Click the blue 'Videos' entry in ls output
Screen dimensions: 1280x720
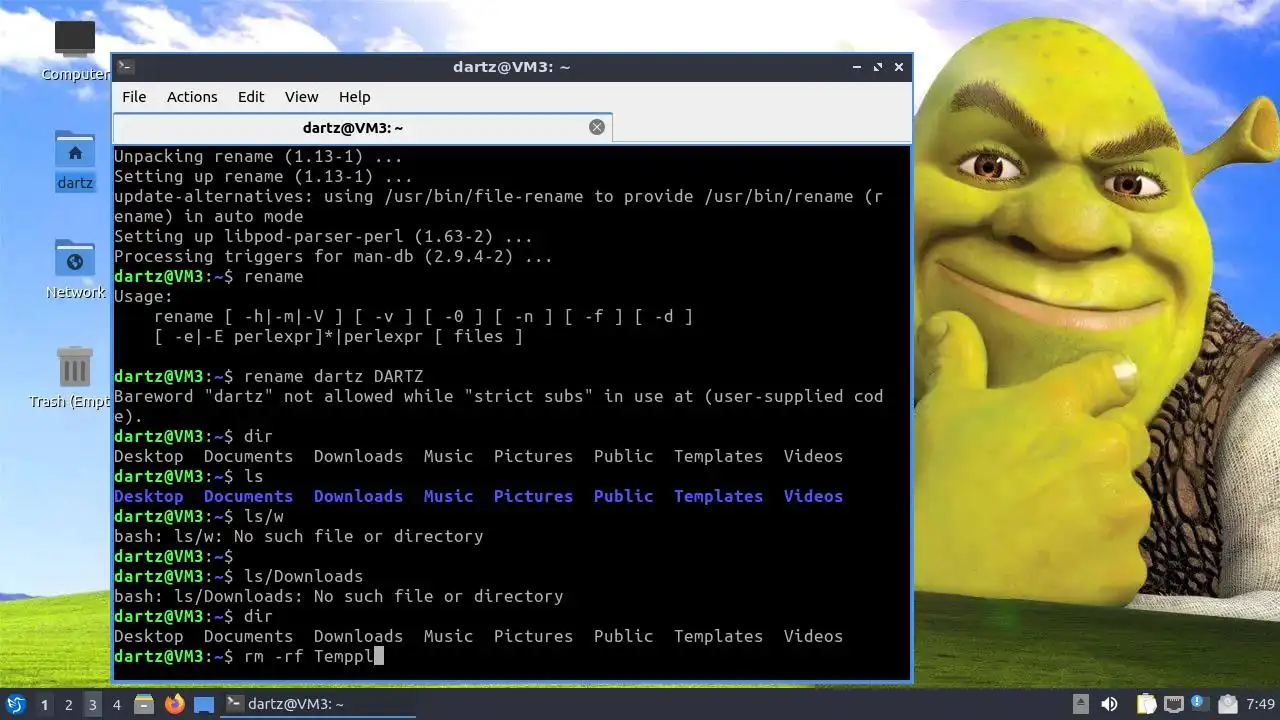pos(813,496)
